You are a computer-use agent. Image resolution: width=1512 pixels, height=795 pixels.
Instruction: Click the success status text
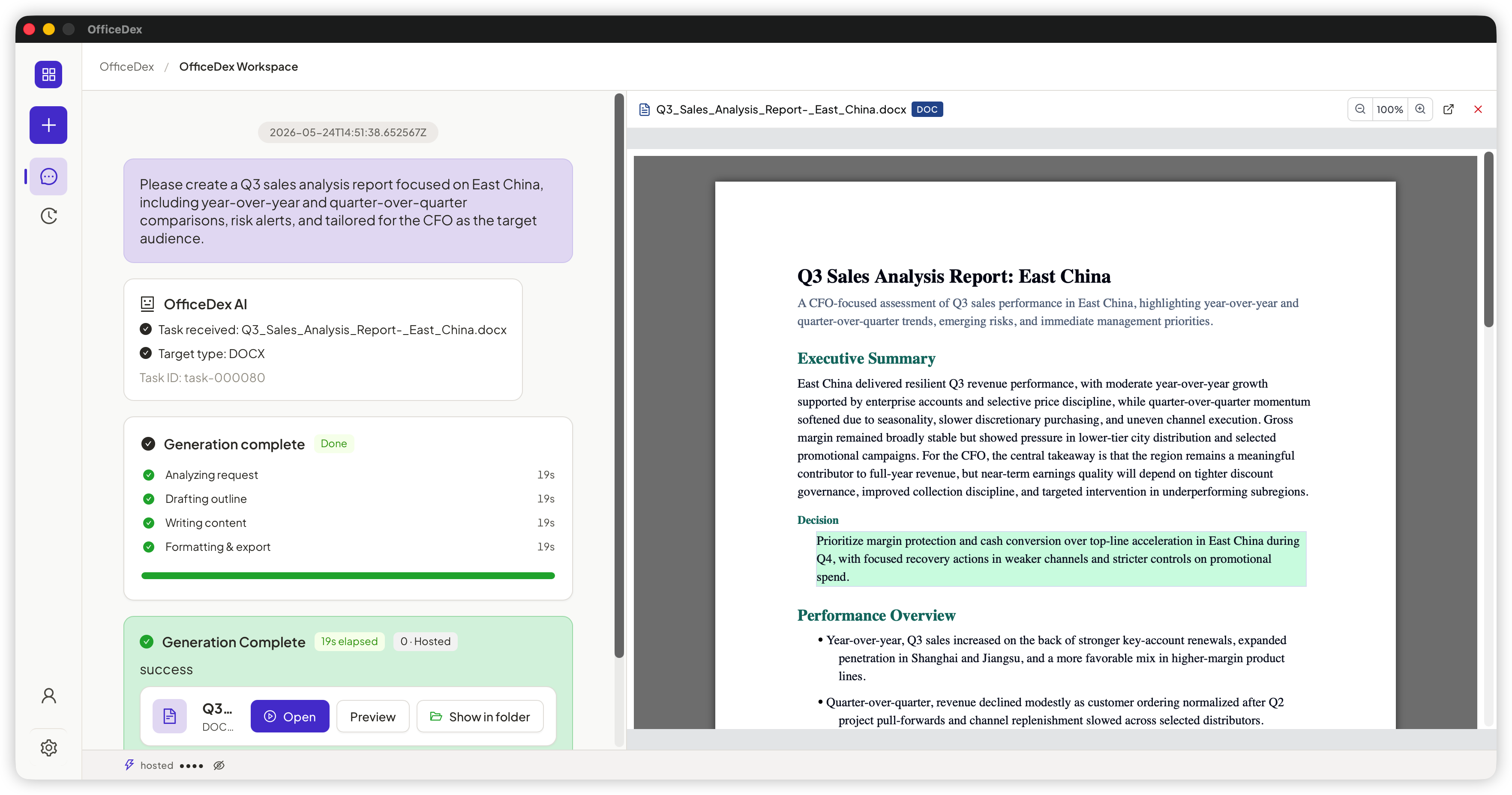(x=166, y=669)
